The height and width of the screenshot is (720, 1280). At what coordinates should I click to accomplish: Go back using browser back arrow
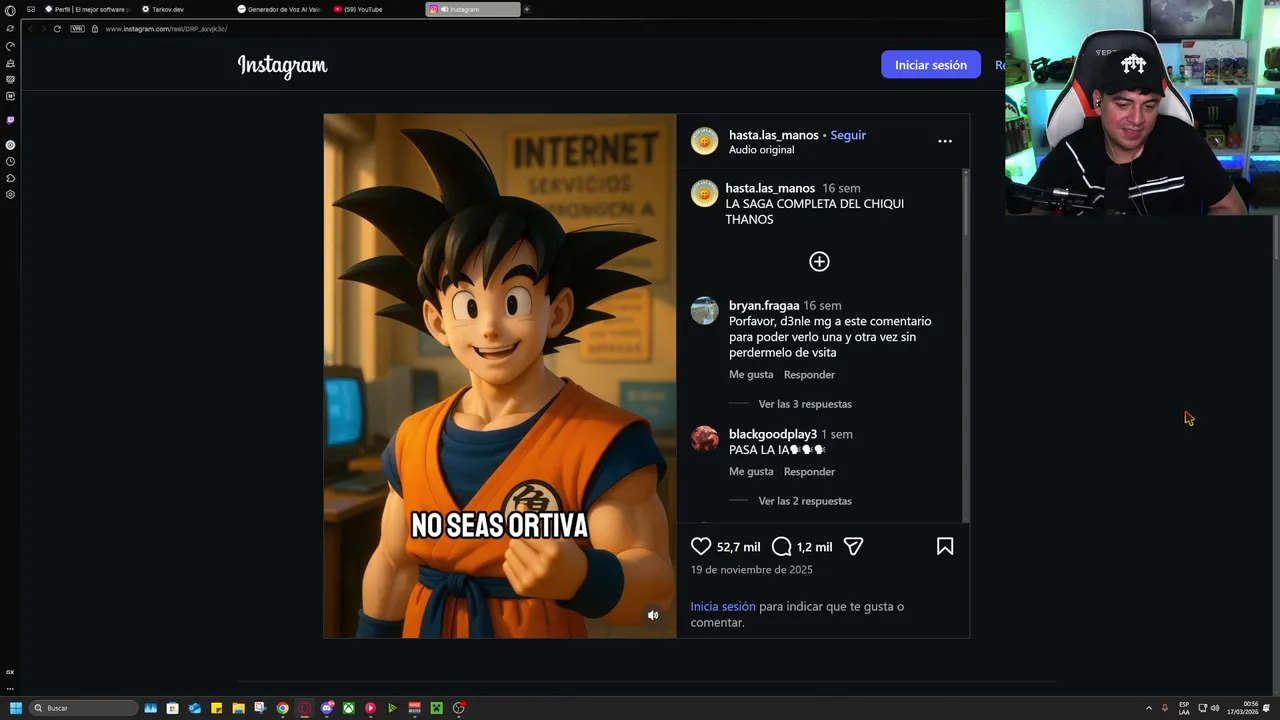[x=30, y=29]
